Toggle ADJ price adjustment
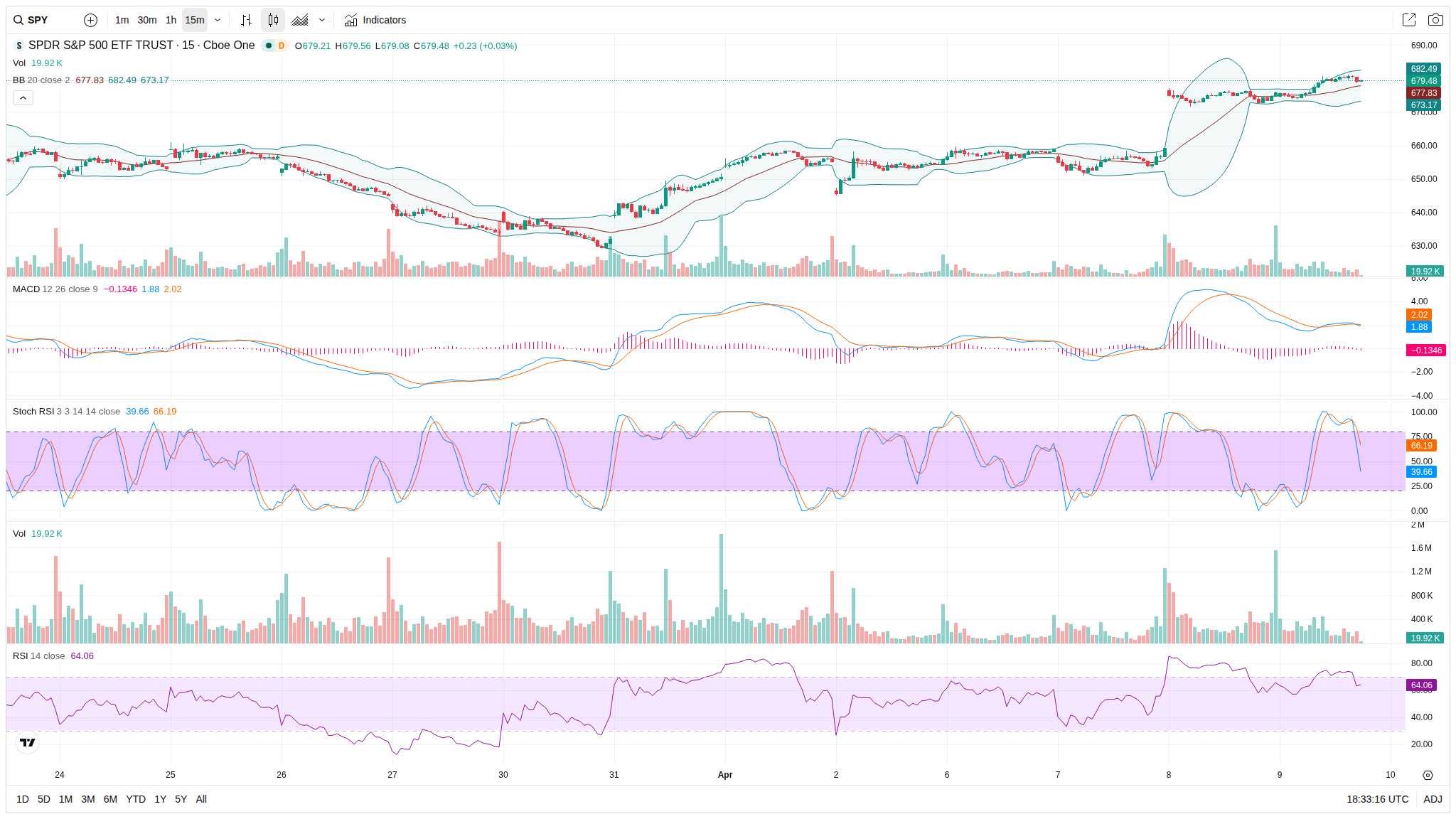Image resolution: width=1456 pixels, height=819 pixels. [1433, 799]
